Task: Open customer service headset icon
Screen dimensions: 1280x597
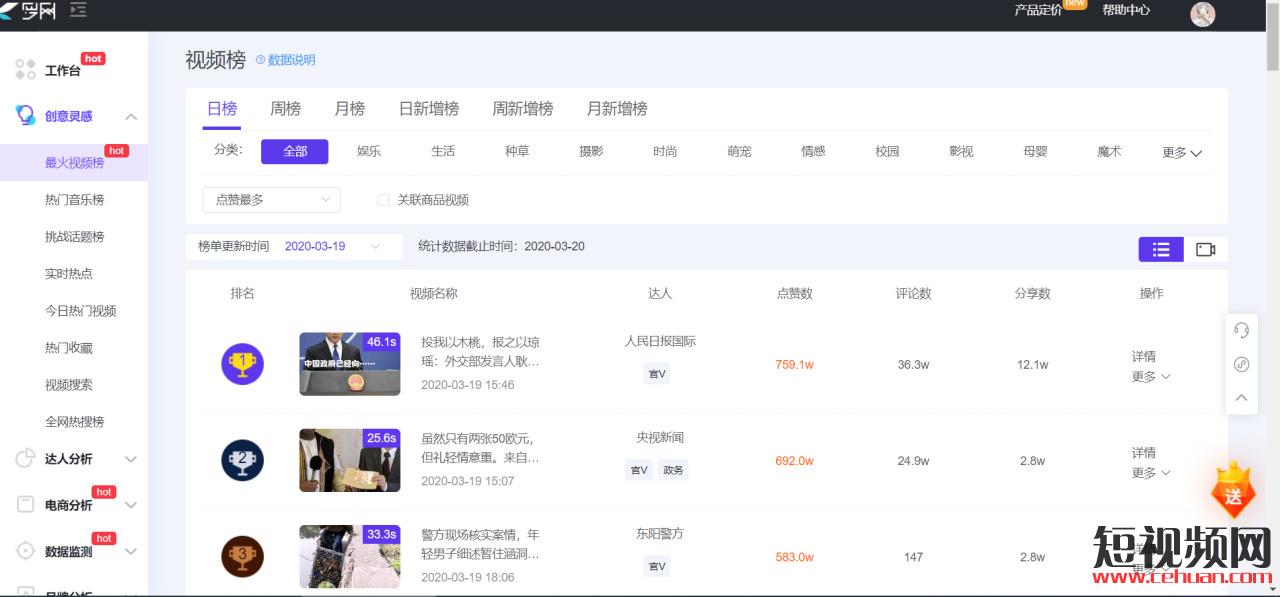Action: coord(1241,330)
